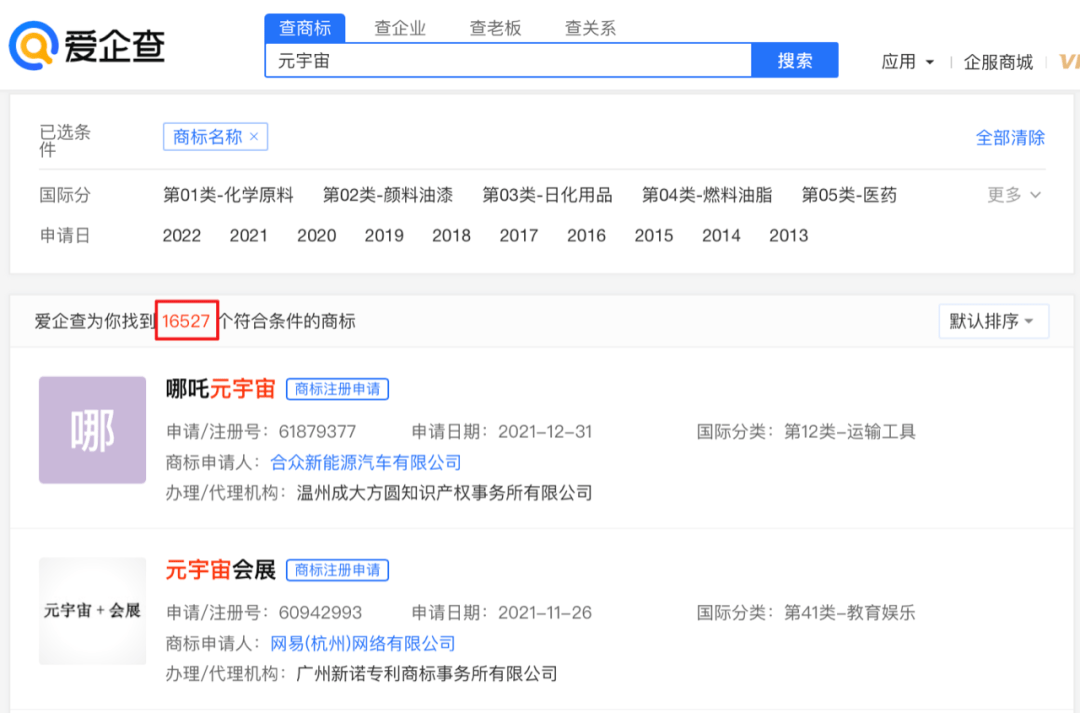Click application date 2021-12-31
This screenshot has height=713, width=1080.
[x=545, y=432]
